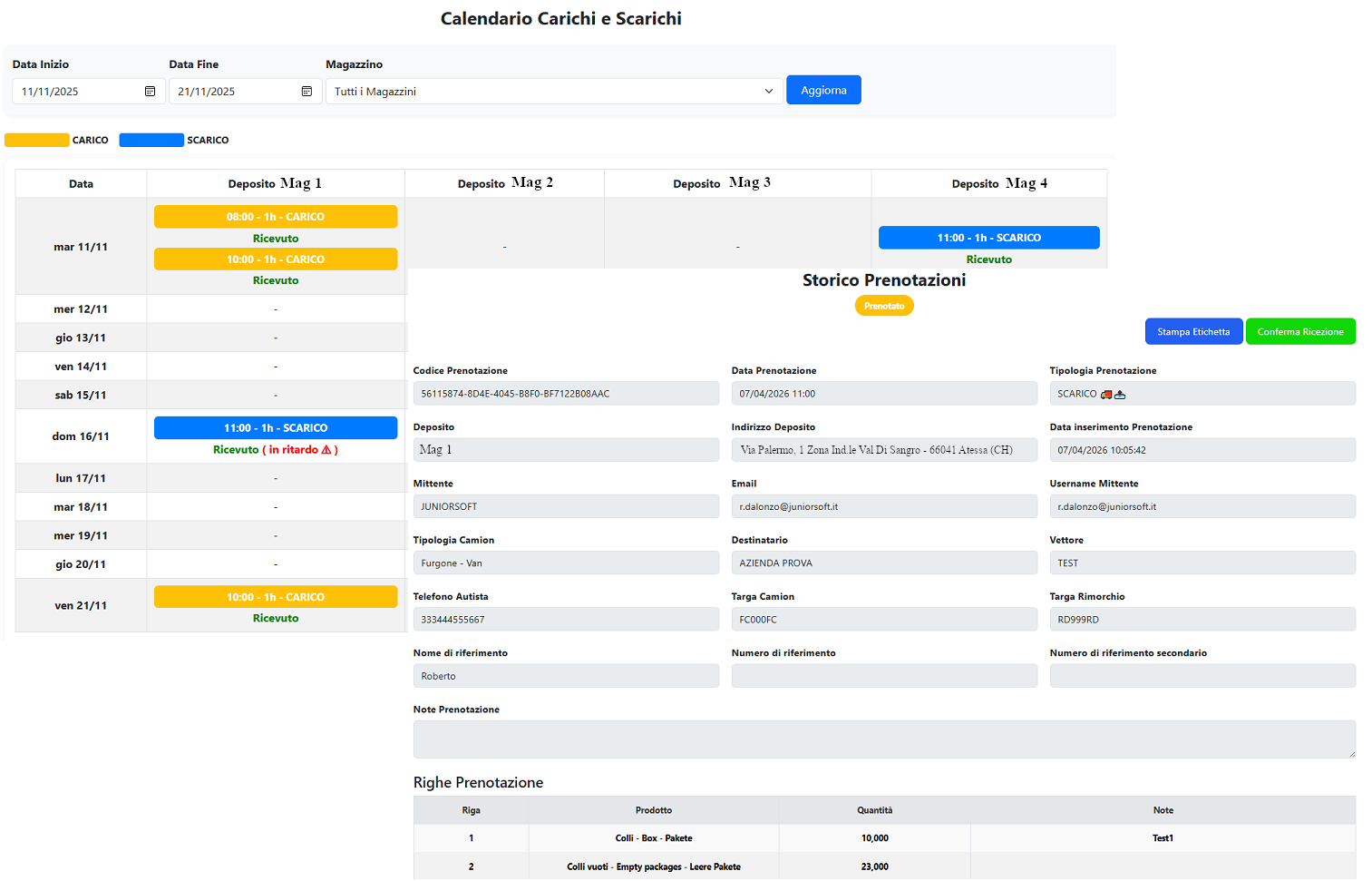The height and width of the screenshot is (881, 1372).
Task: Click the 'Test1' note cell
Action: pos(1163,838)
